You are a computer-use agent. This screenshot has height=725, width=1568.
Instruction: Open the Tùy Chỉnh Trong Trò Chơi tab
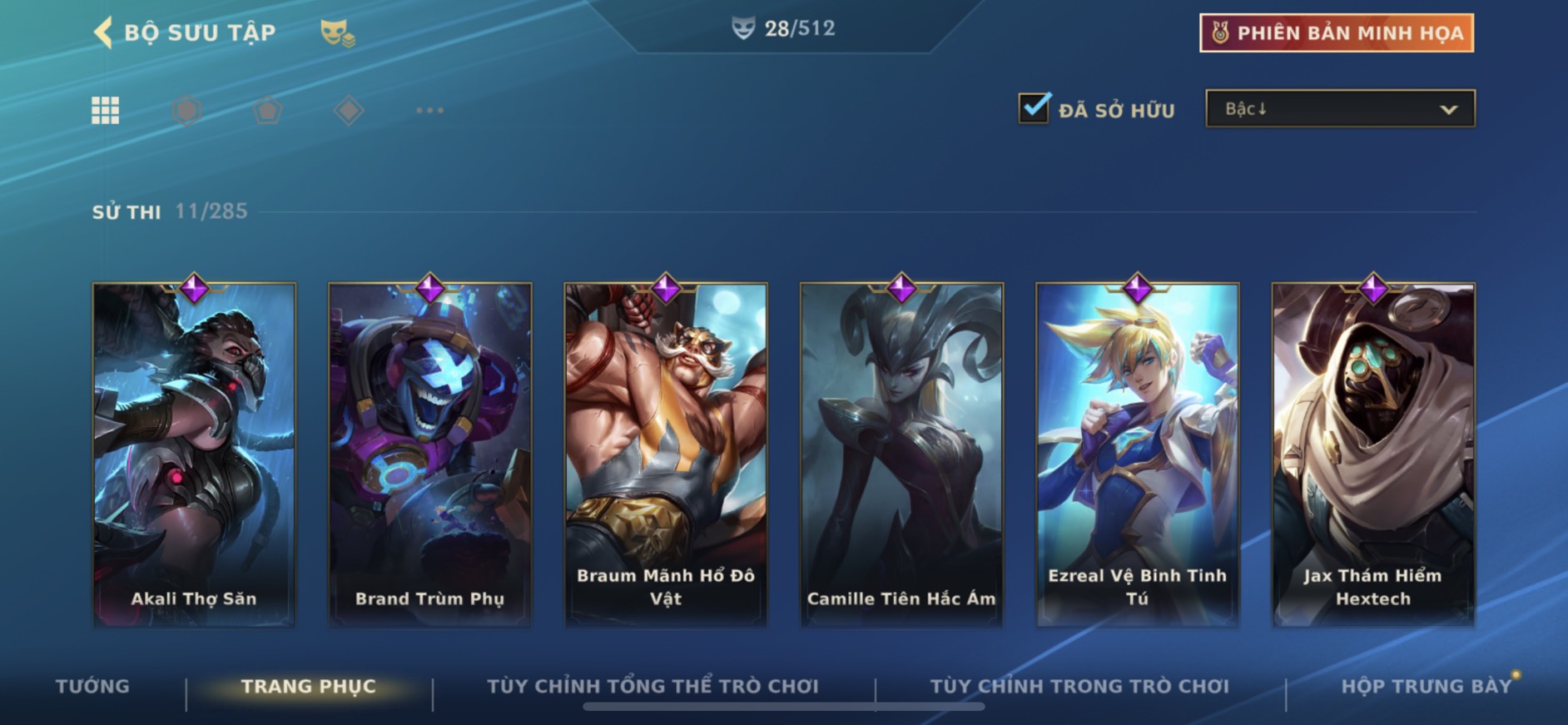point(1079,686)
